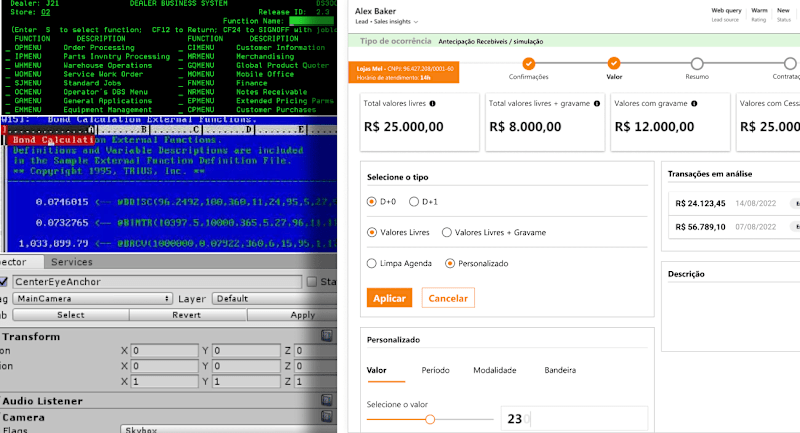This screenshot has width=800, height=433.
Task: Click the CenterEyeAnchor object name field
Action: click(157, 282)
